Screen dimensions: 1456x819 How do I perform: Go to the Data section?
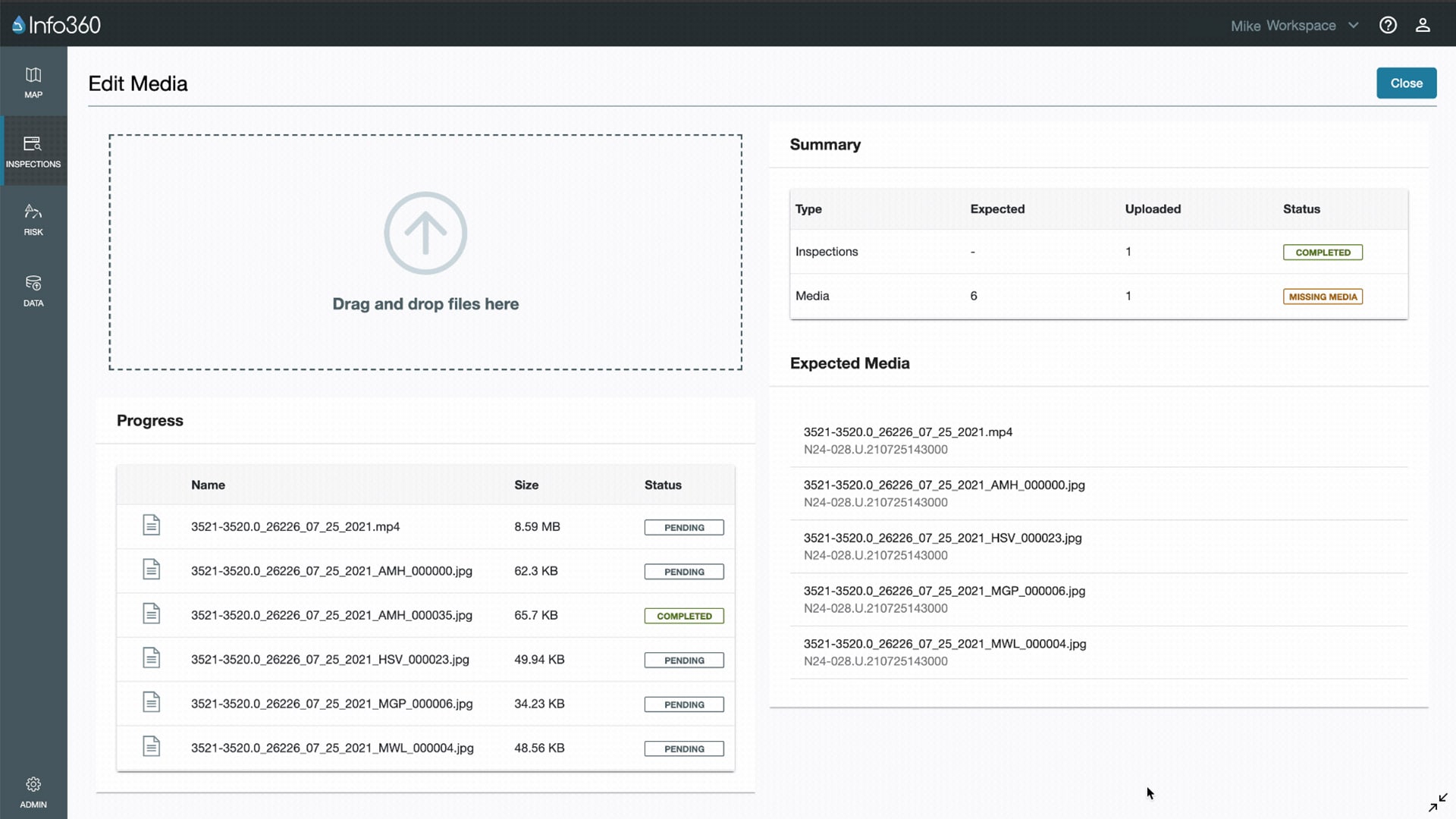click(33, 290)
